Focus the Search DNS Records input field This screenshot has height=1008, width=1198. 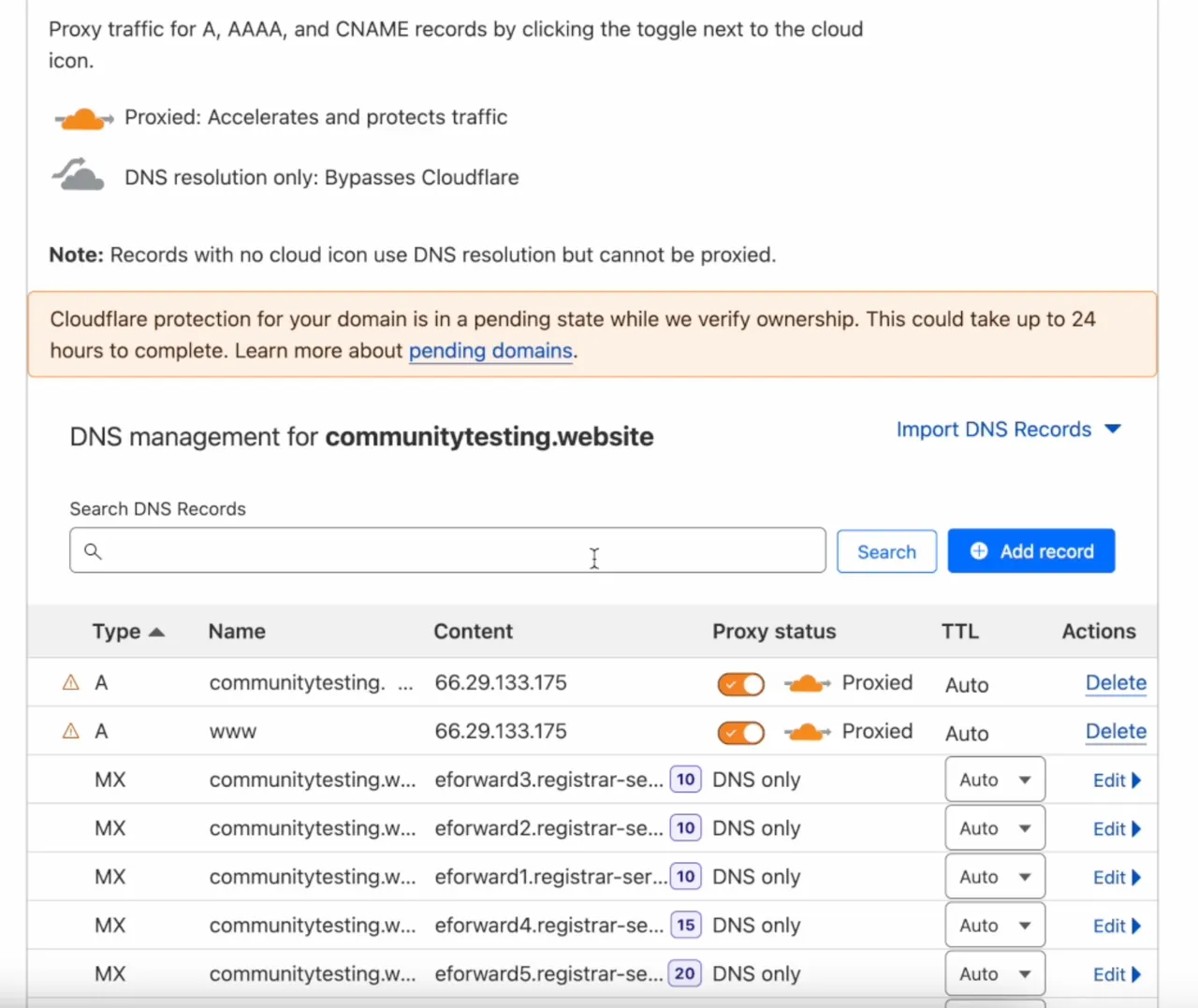pyautogui.click(x=447, y=550)
